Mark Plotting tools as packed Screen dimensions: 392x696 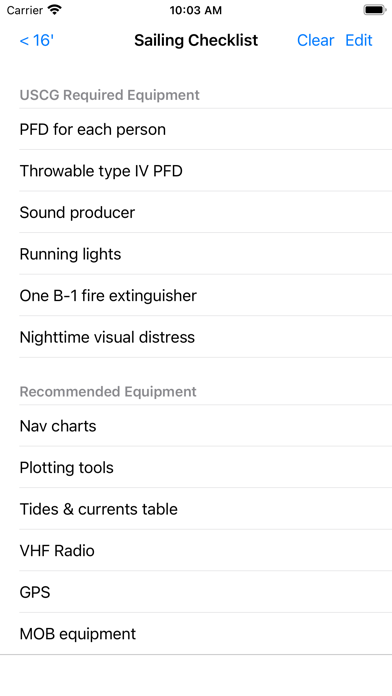pyautogui.click(x=196, y=467)
